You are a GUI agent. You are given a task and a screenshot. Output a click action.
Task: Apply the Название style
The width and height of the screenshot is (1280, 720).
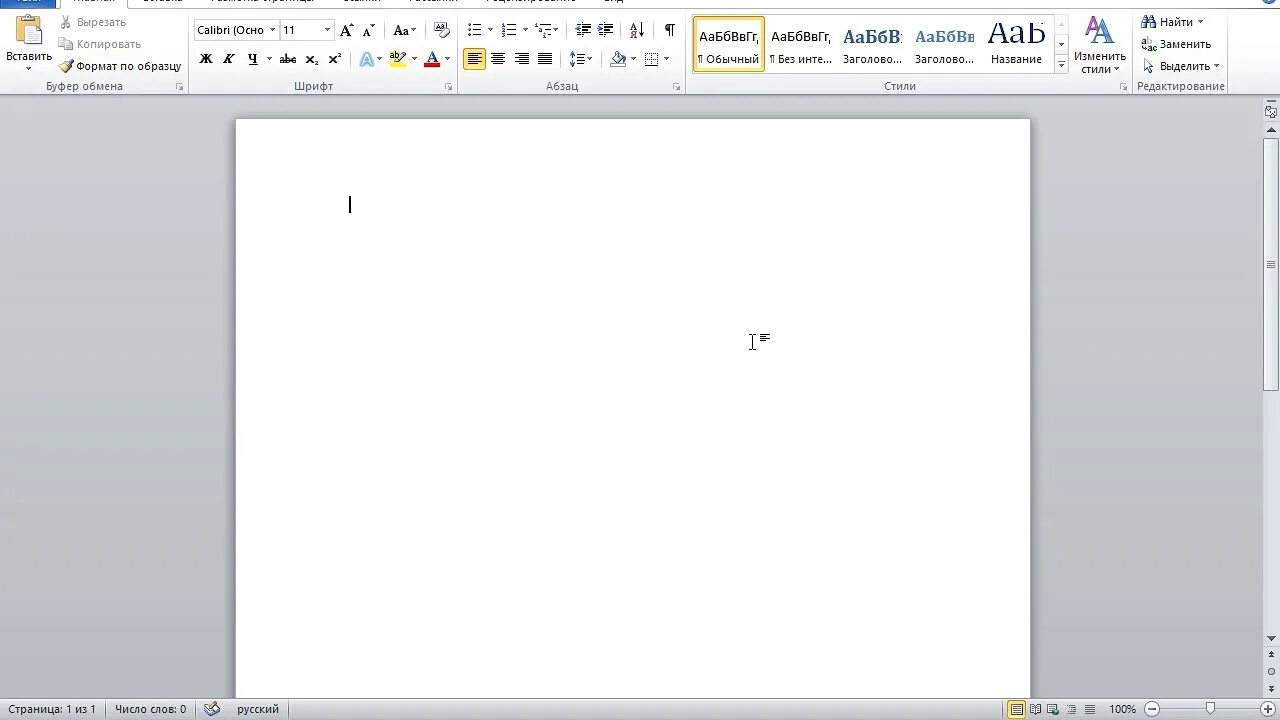[x=1016, y=44]
